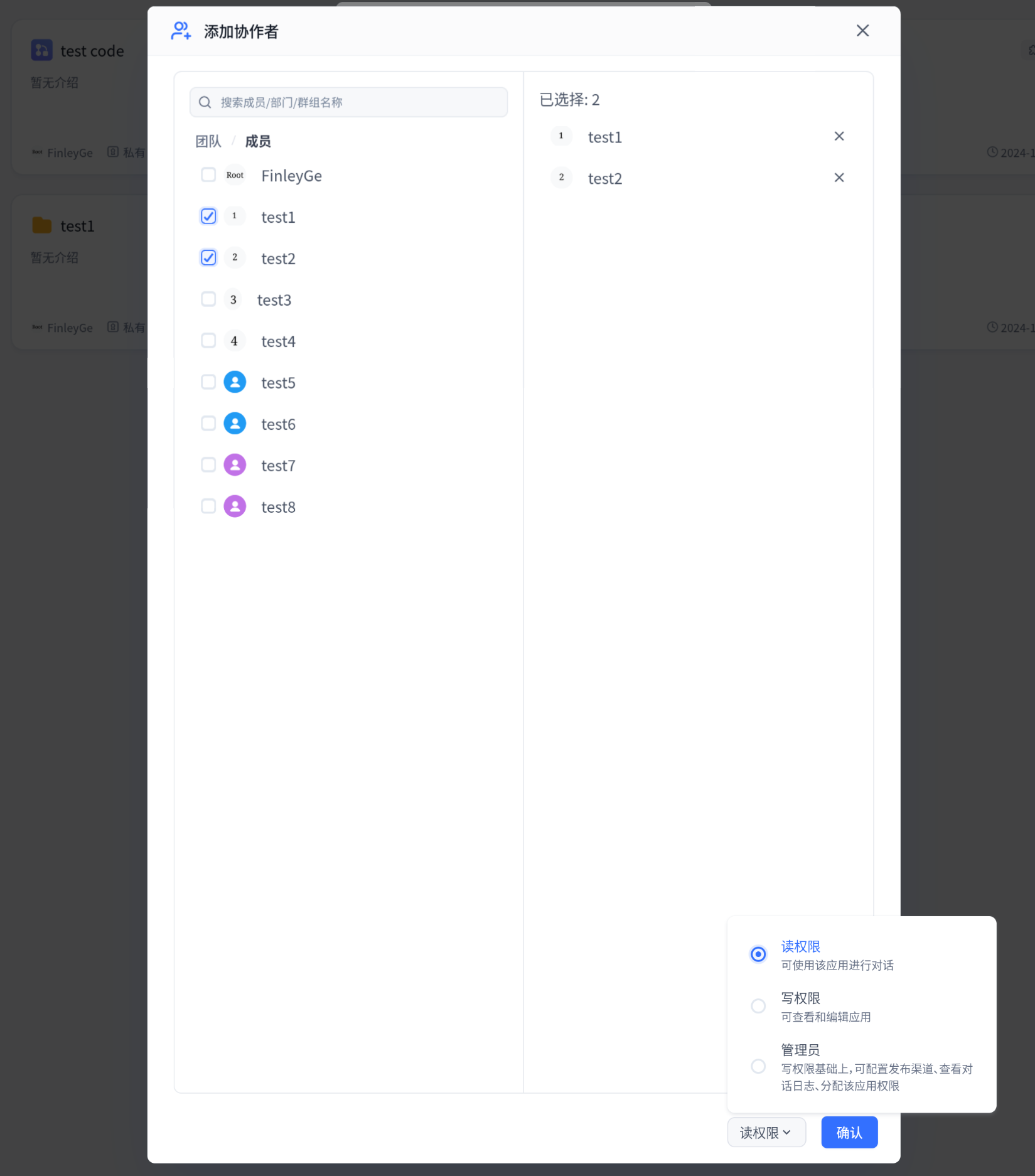Tick the FinleyGe checkbox
Viewport: 1035px width, 1176px height.
pos(208,175)
